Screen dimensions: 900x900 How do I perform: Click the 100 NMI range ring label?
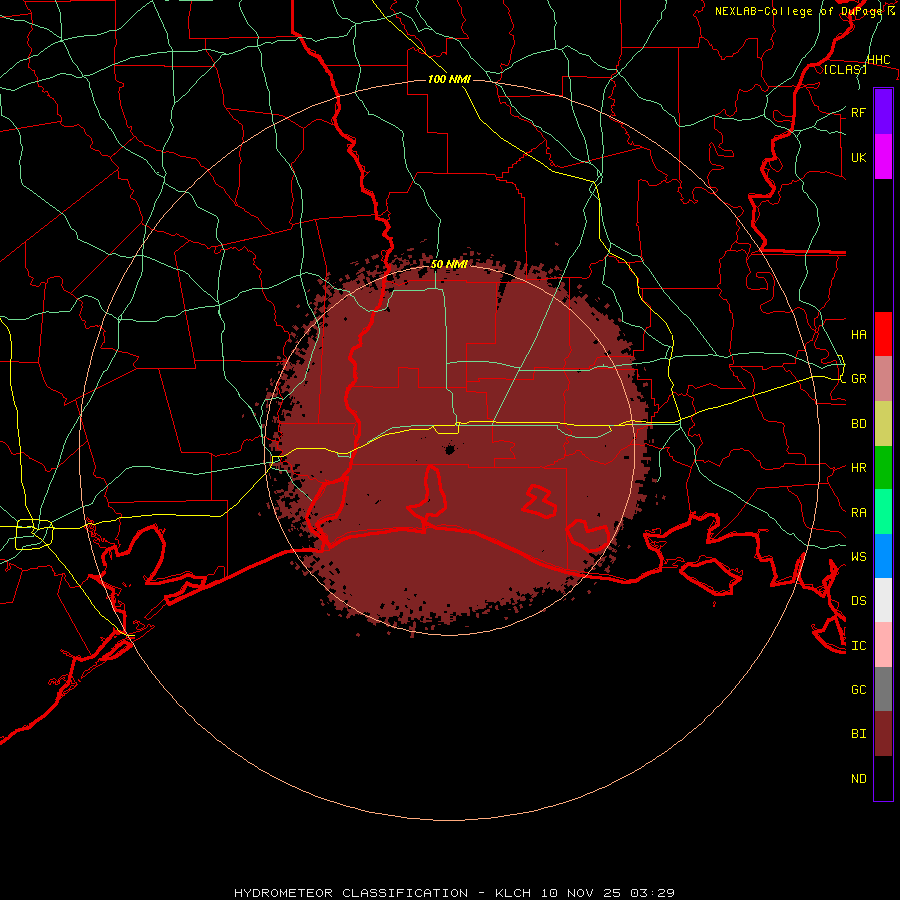449,79
